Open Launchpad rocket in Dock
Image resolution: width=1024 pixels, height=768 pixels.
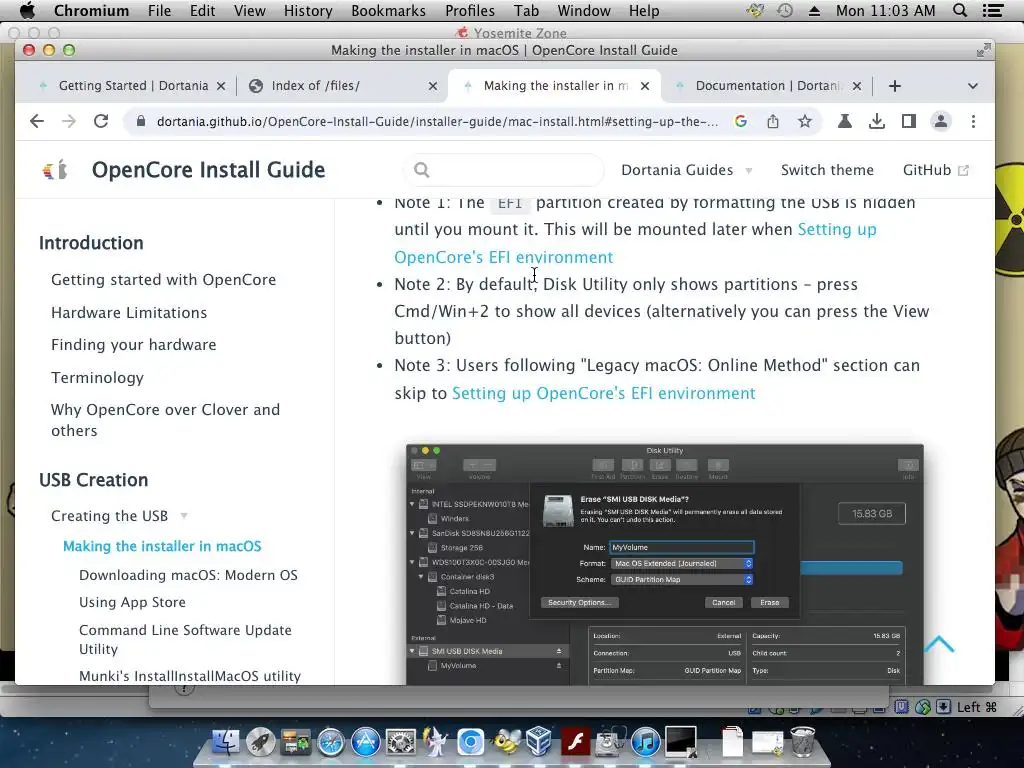pos(261,743)
